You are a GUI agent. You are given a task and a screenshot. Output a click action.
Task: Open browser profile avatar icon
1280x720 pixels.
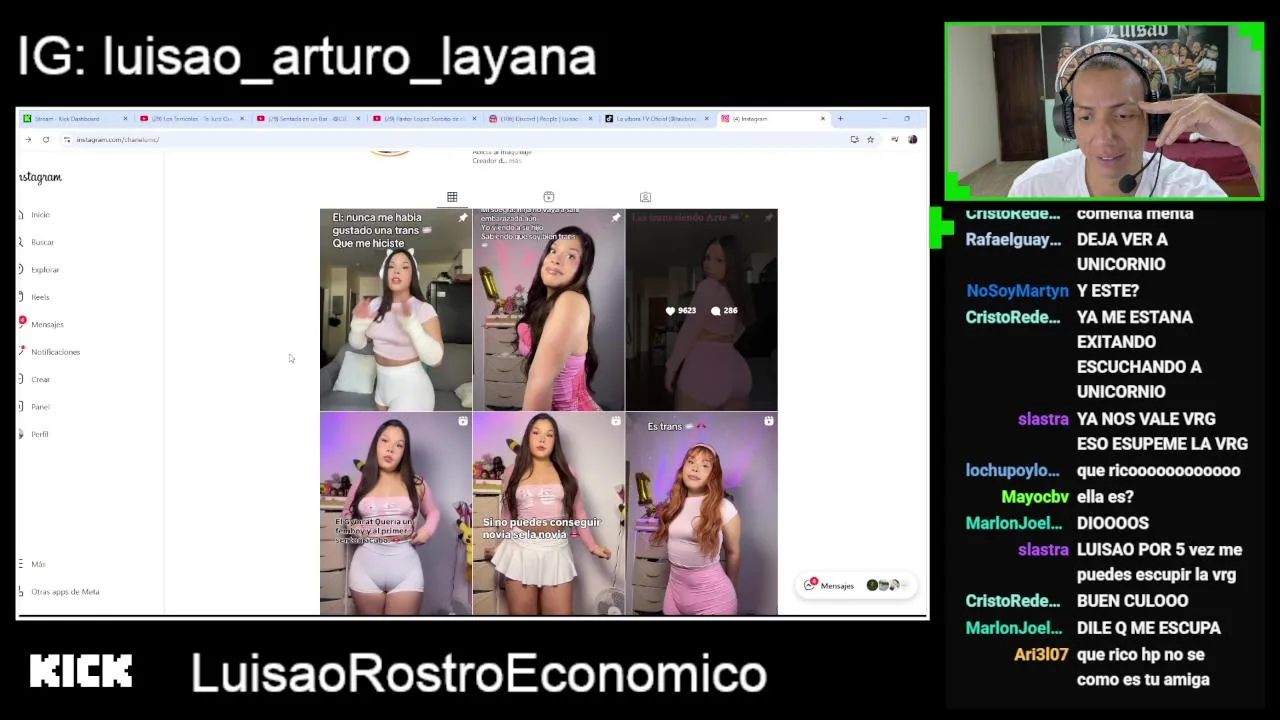point(912,140)
